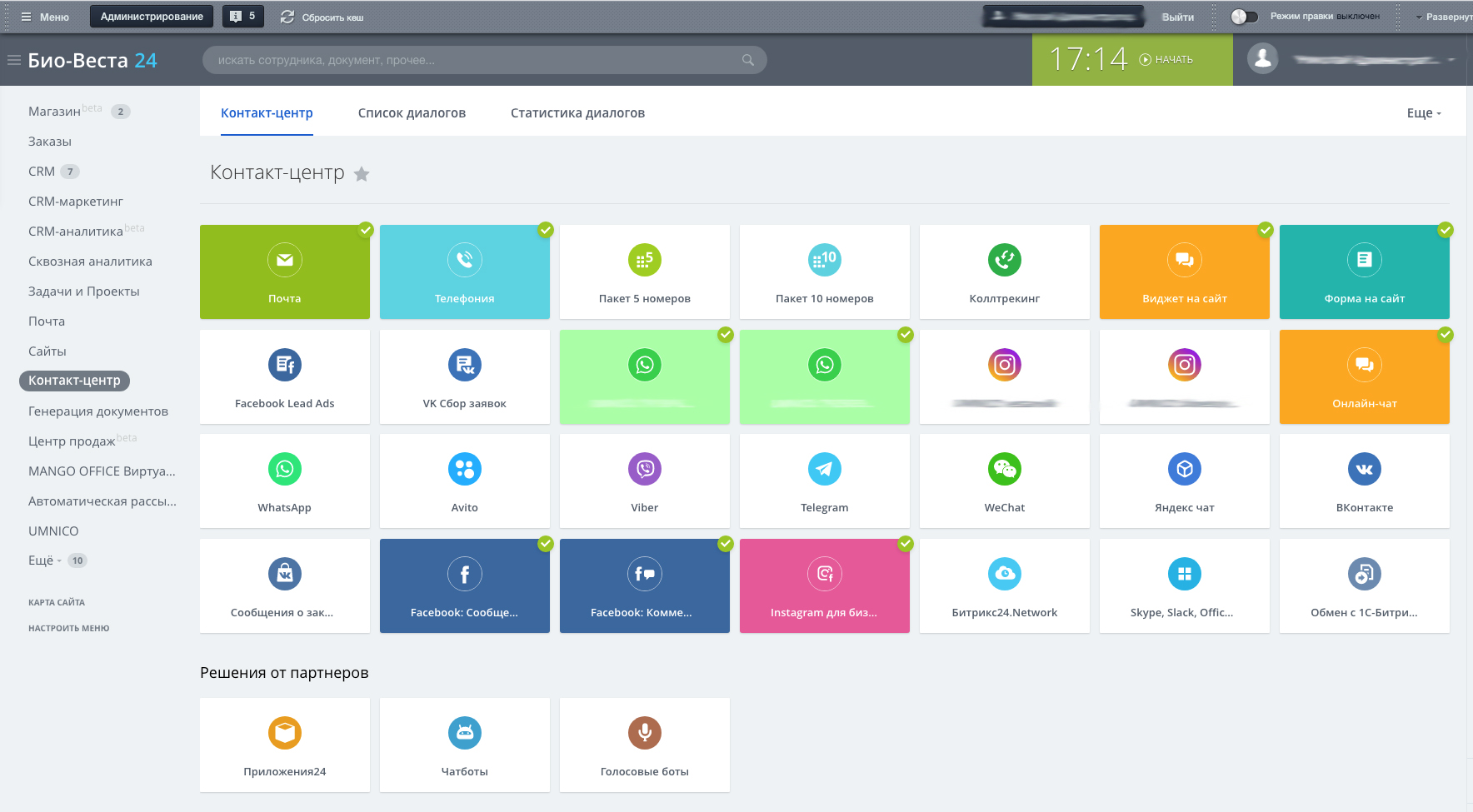This screenshot has height=812, width=1473.
Task: Switch to the Список диалогов tab
Action: 412,112
